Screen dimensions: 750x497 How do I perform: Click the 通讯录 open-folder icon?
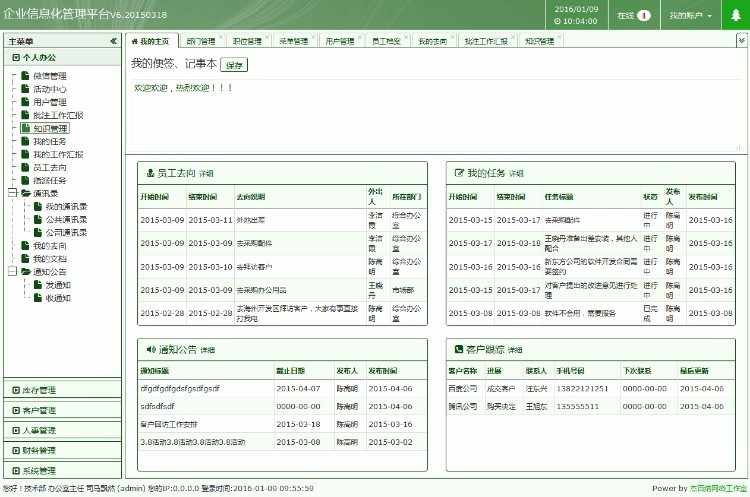pos(26,193)
